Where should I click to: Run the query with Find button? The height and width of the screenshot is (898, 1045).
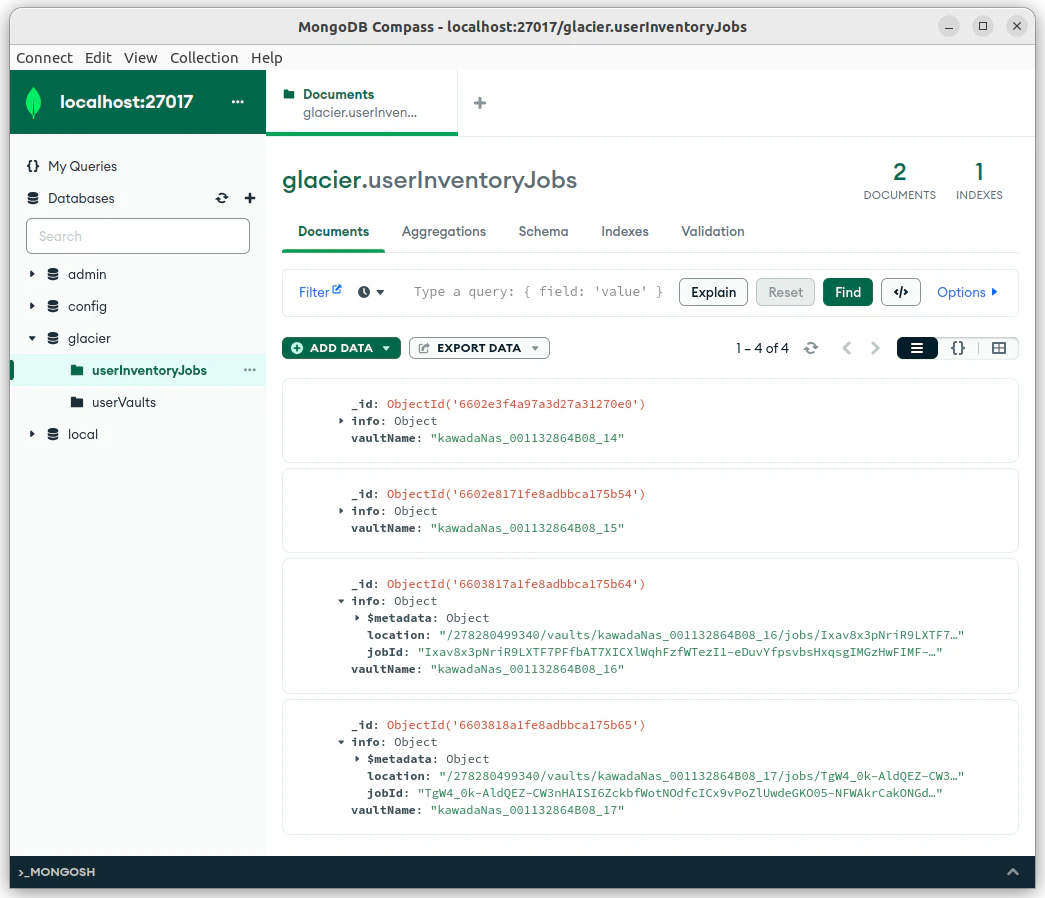(848, 292)
